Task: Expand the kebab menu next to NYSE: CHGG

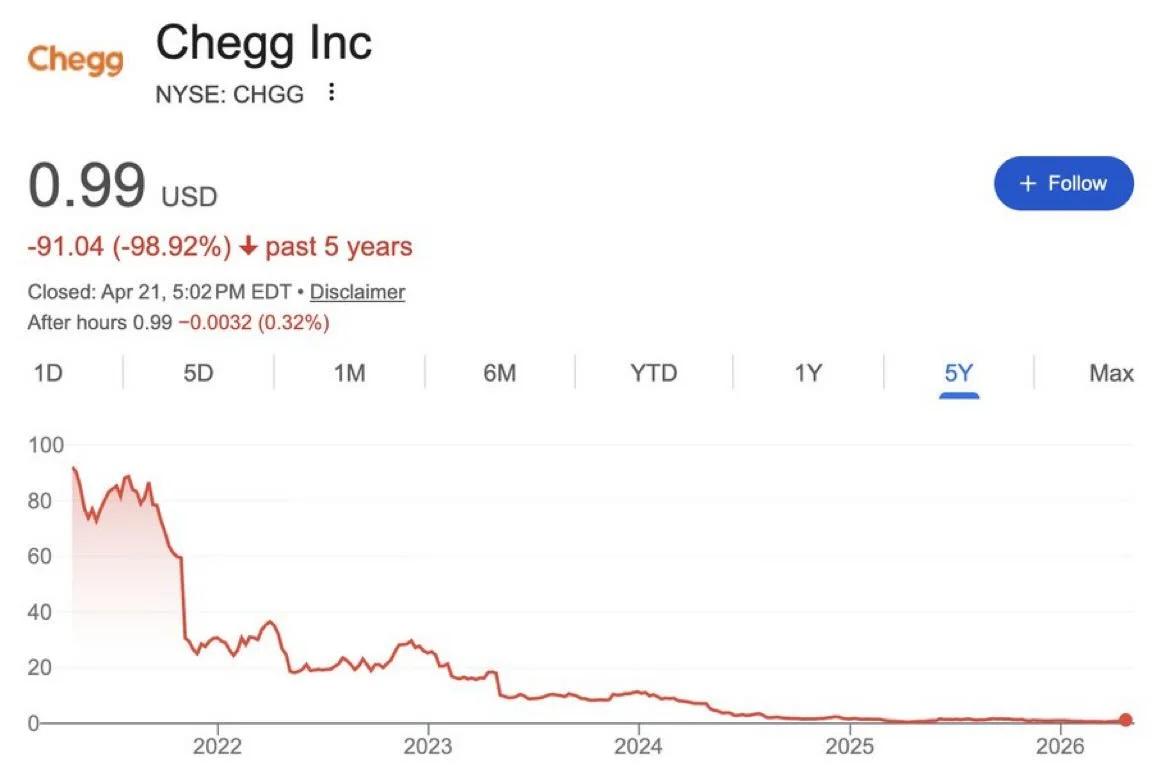Action: [331, 93]
